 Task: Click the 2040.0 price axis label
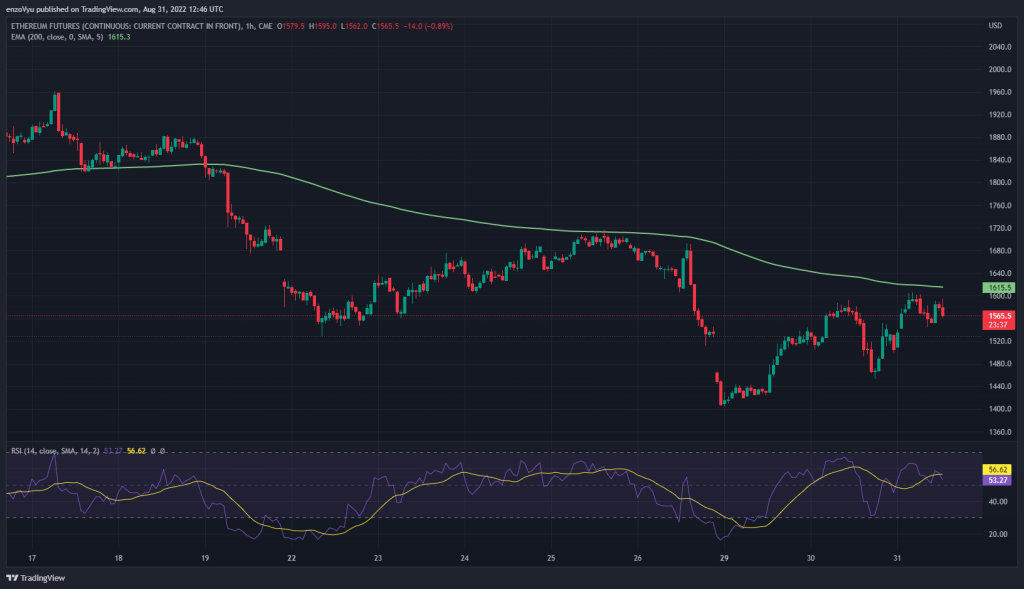[1000, 47]
